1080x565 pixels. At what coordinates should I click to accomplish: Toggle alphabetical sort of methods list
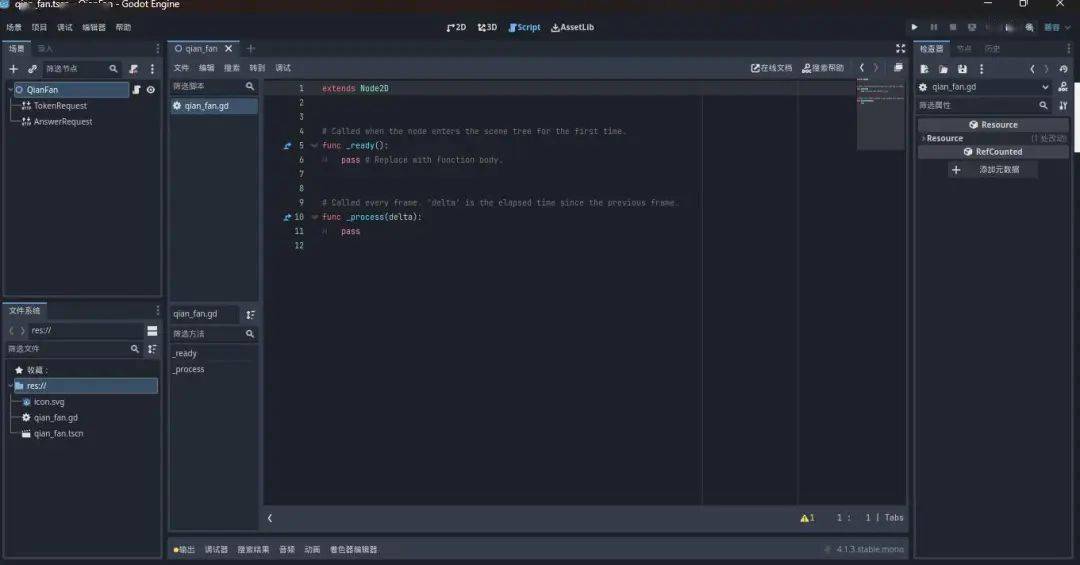(250, 315)
